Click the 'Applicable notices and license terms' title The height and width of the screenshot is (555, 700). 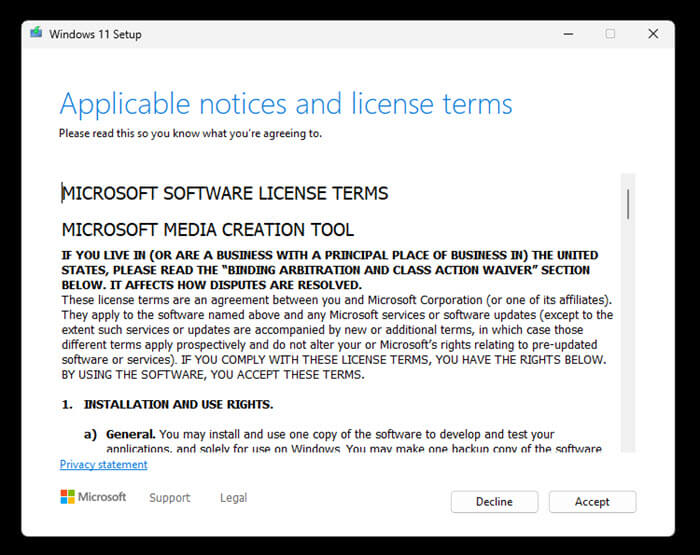pyautogui.click(x=286, y=104)
